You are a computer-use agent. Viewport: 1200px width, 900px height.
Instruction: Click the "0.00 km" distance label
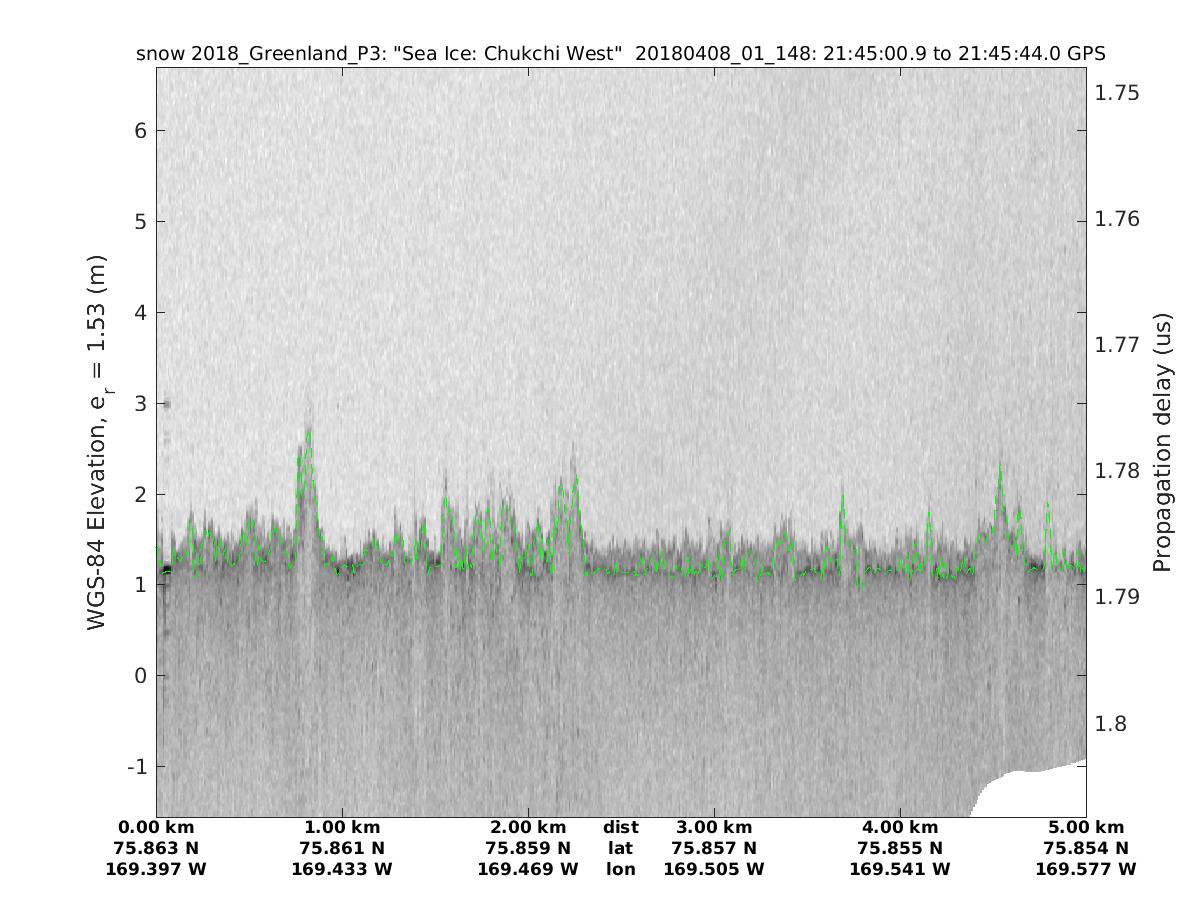(x=156, y=827)
